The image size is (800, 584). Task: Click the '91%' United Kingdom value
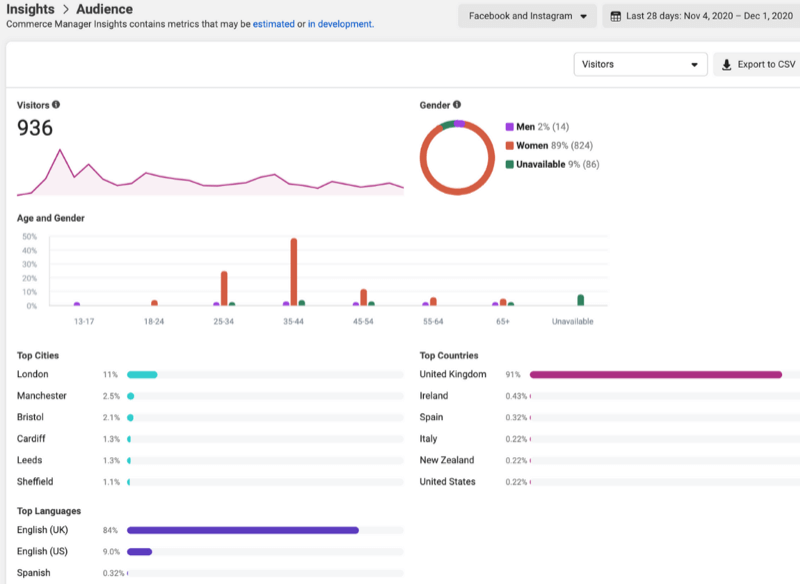pyautogui.click(x=513, y=375)
